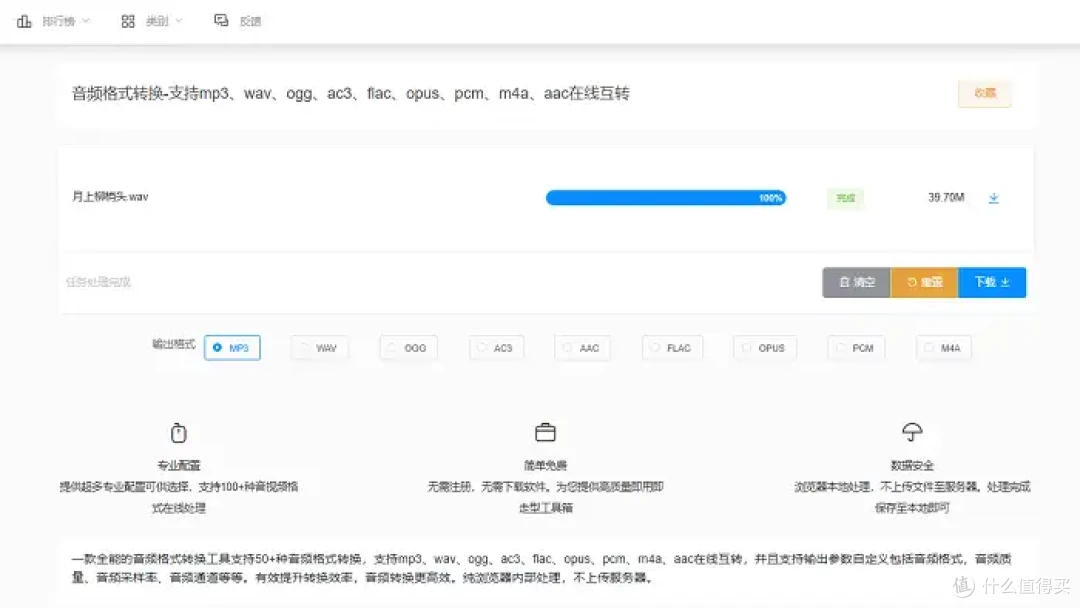Image resolution: width=1080 pixels, height=608 pixels.
Task: Click the bar chart icon beside 排行榜
Action: coord(24,21)
